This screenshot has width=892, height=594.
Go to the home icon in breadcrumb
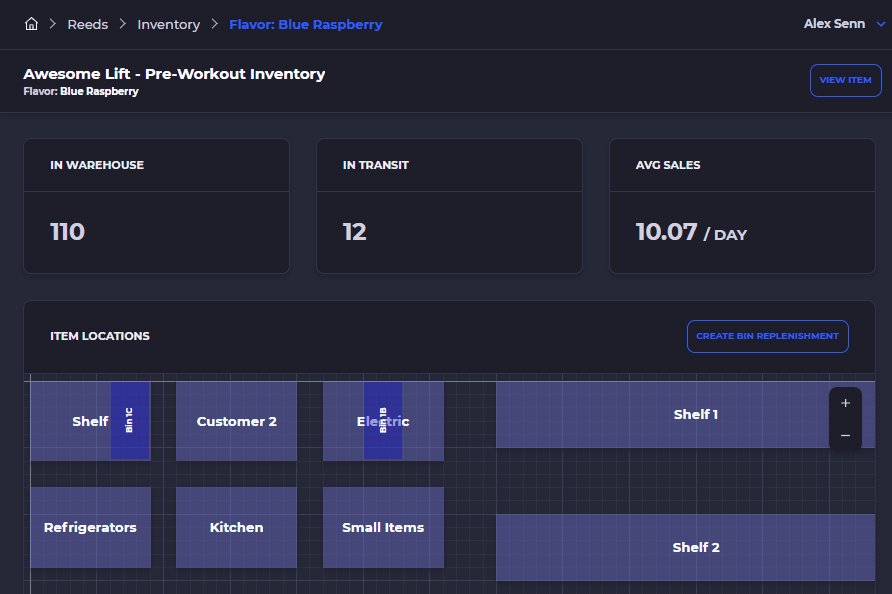pyautogui.click(x=31, y=24)
